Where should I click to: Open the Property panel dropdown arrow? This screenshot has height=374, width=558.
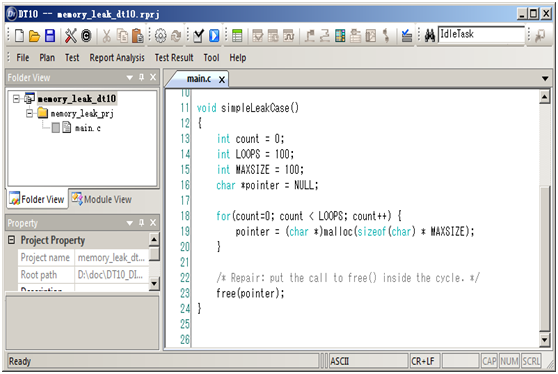[x=130, y=223]
